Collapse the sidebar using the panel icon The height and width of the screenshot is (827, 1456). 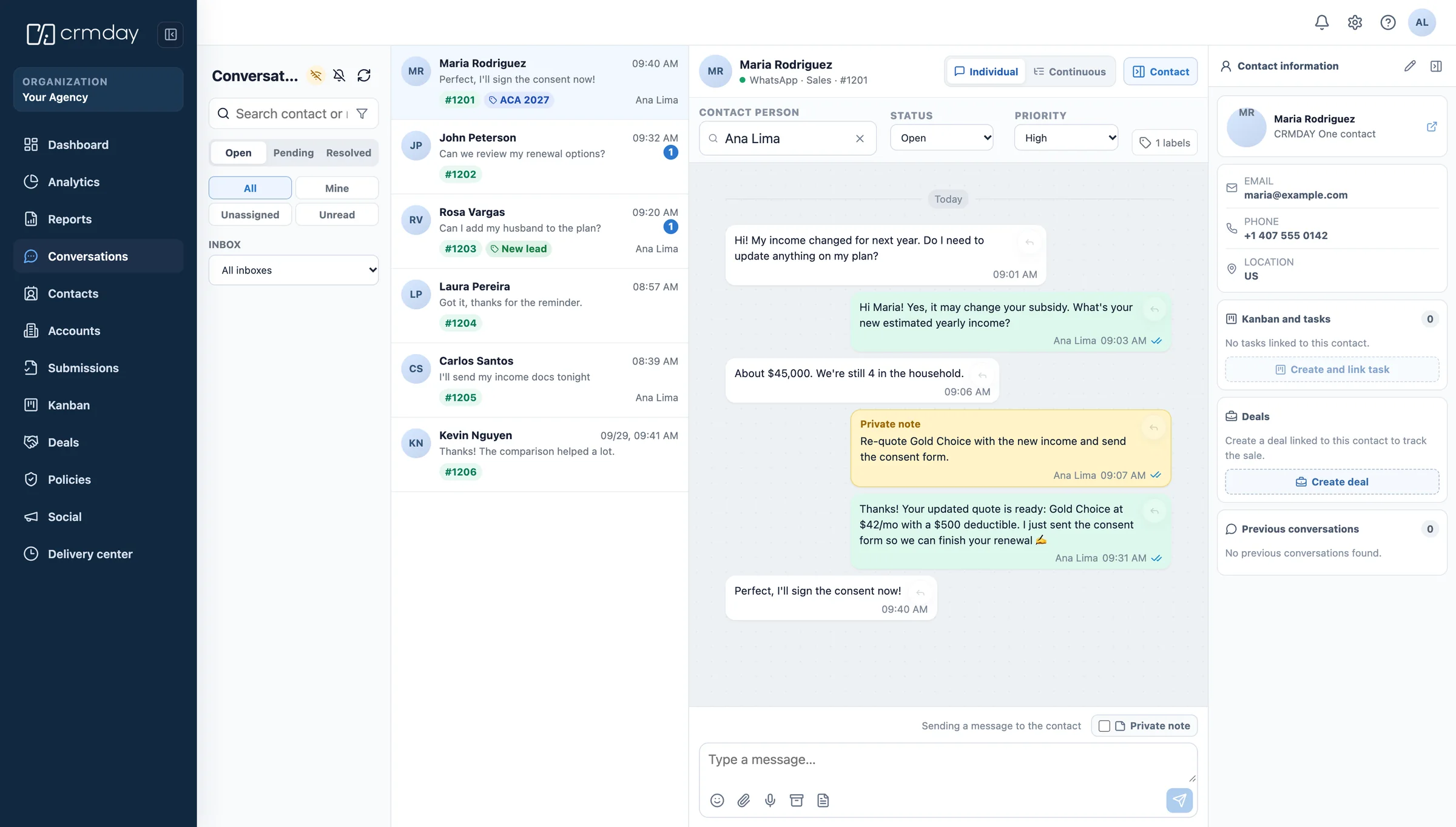[x=170, y=35]
